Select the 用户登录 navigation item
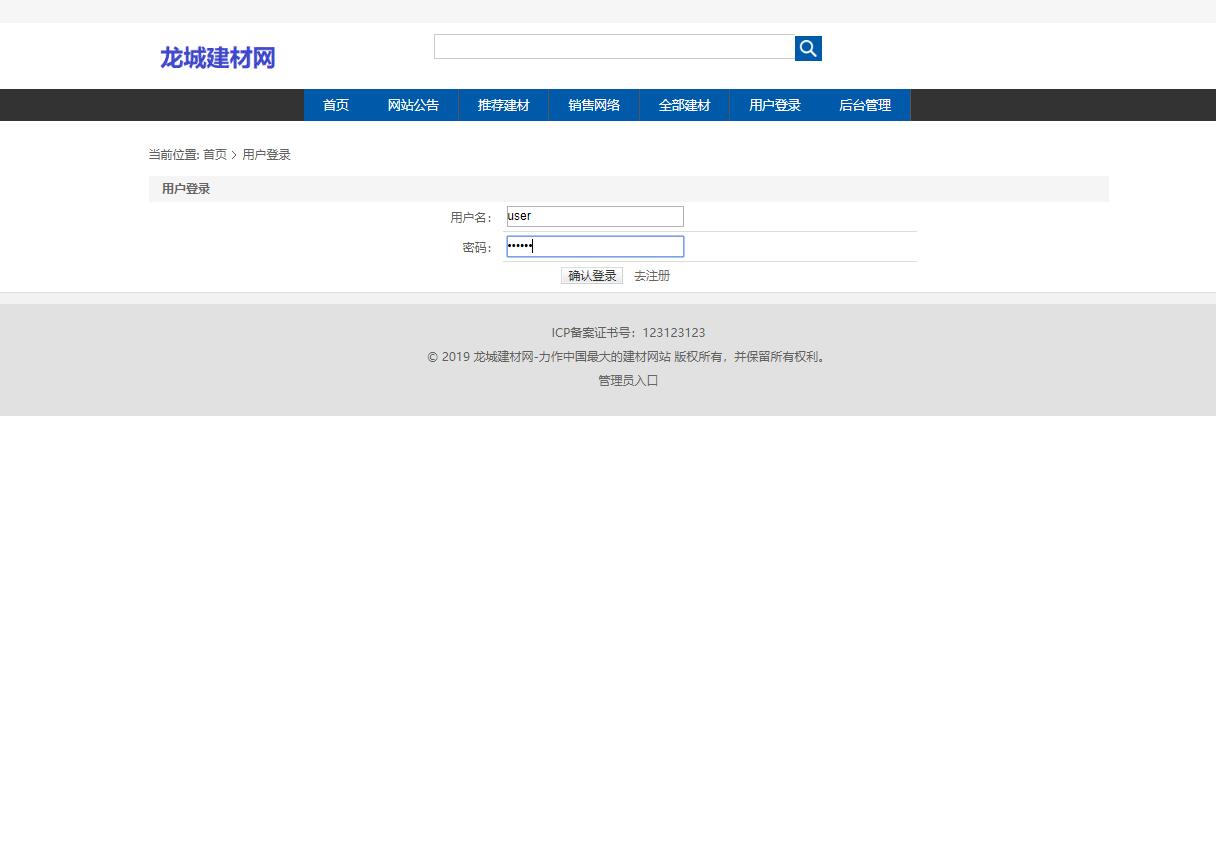Image resolution: width=1216 pixels, height=846 pixels. [x=774, y=105]
